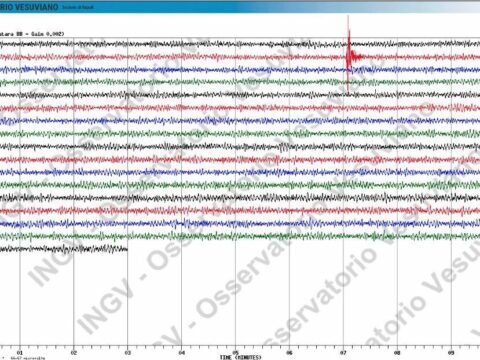The height and width of the screenshot is (360, 480).
Task: Click the red seismic spike near minute 07
Action: 349,55
